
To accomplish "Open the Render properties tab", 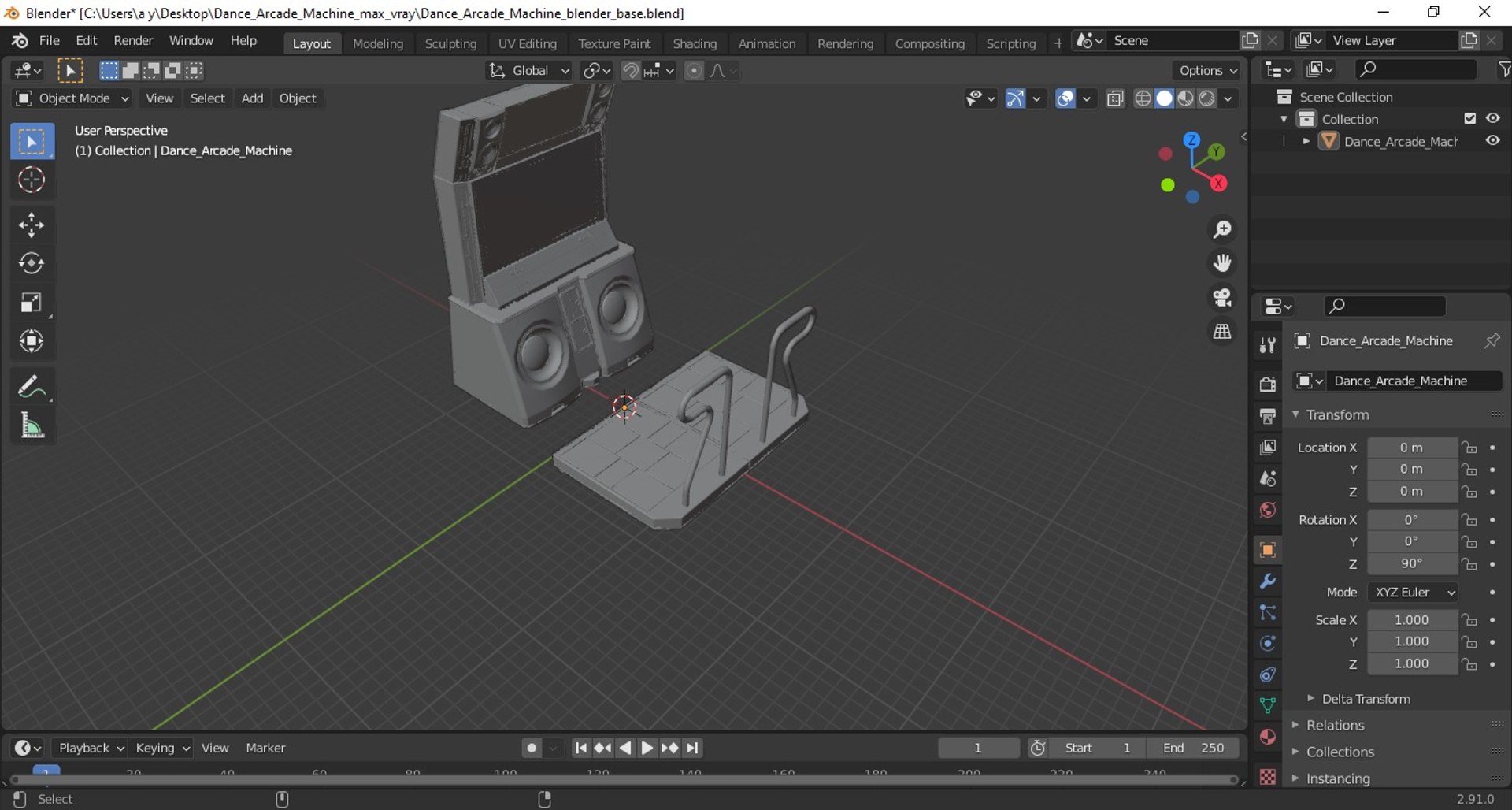I will click(x=1267, y=385).
